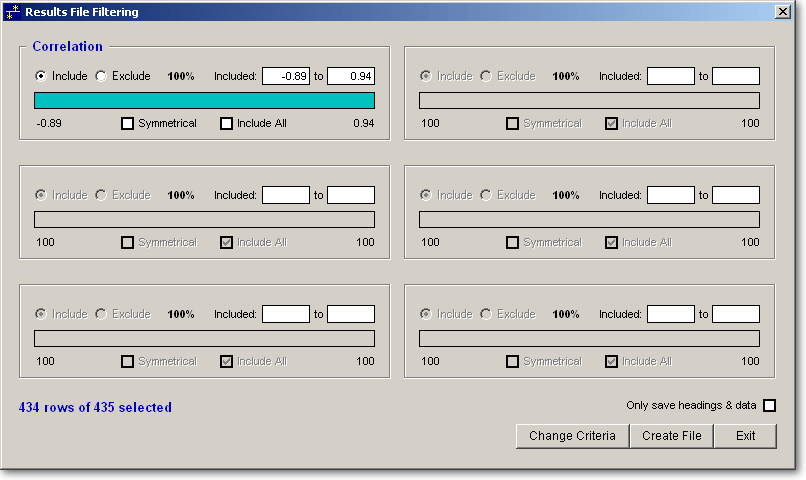Image resolution: width=806 pixels, height=480 pixels.
Task: Select the Exclude radio in the bottom-left panel
Action: point(101,314)
